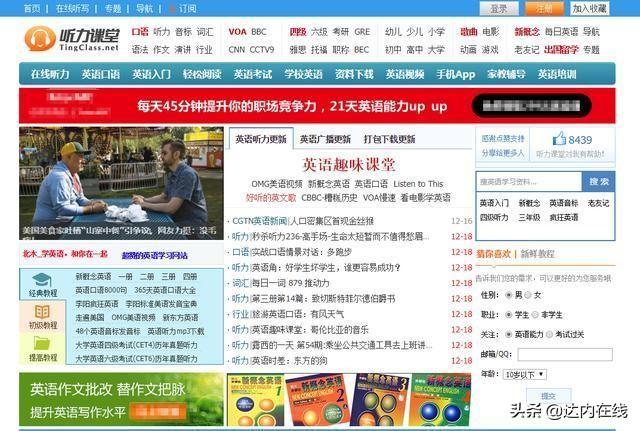Viewport: 640px width, 431px height.
Task: Open 英语视频 in main navigation
Action: 405,74
